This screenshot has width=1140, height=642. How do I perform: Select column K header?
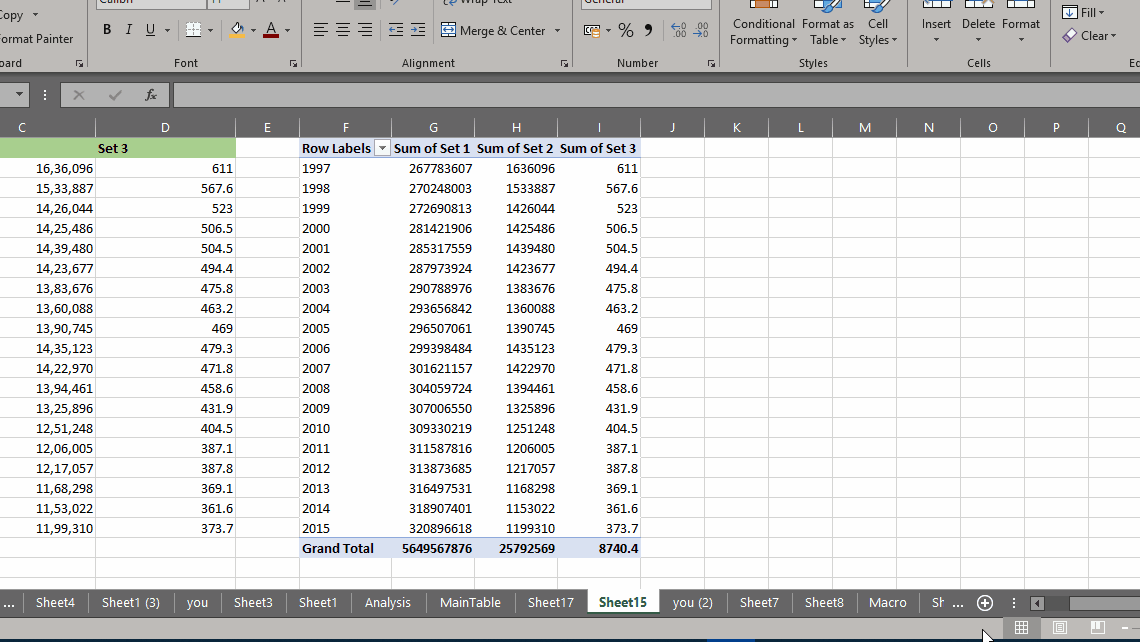coord(736,128)
